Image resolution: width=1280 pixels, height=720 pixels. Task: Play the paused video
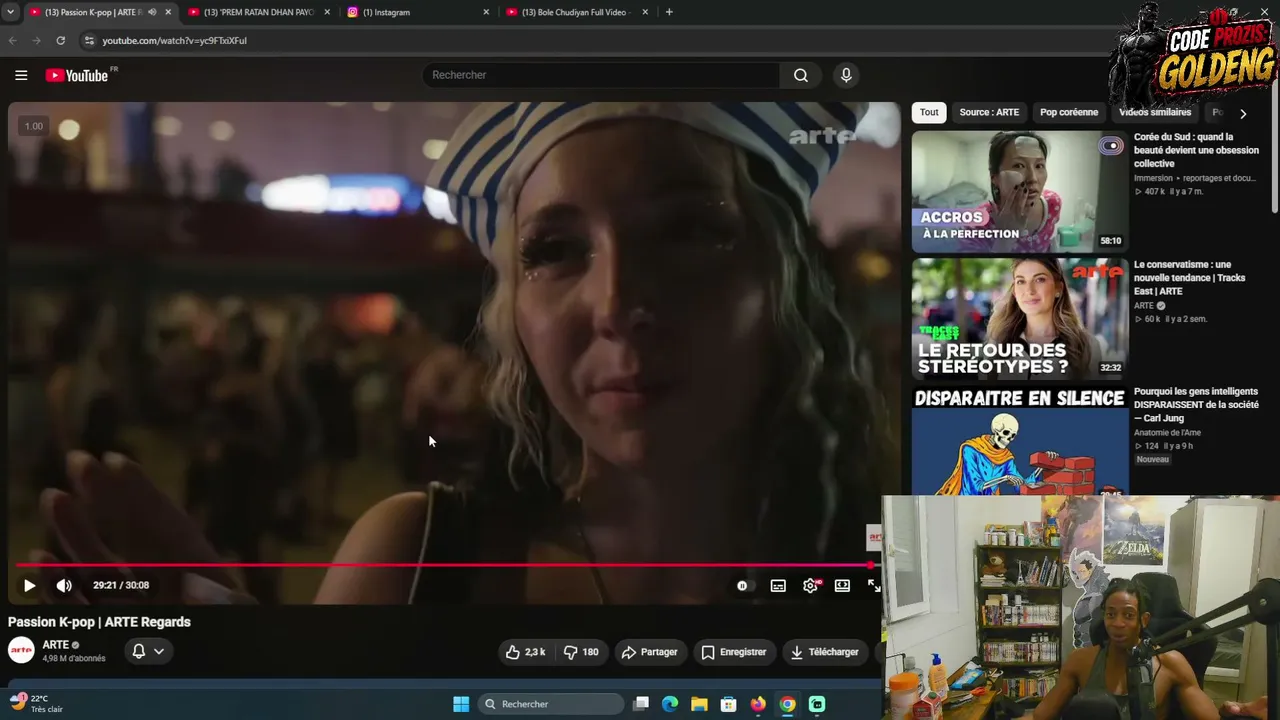29,586
